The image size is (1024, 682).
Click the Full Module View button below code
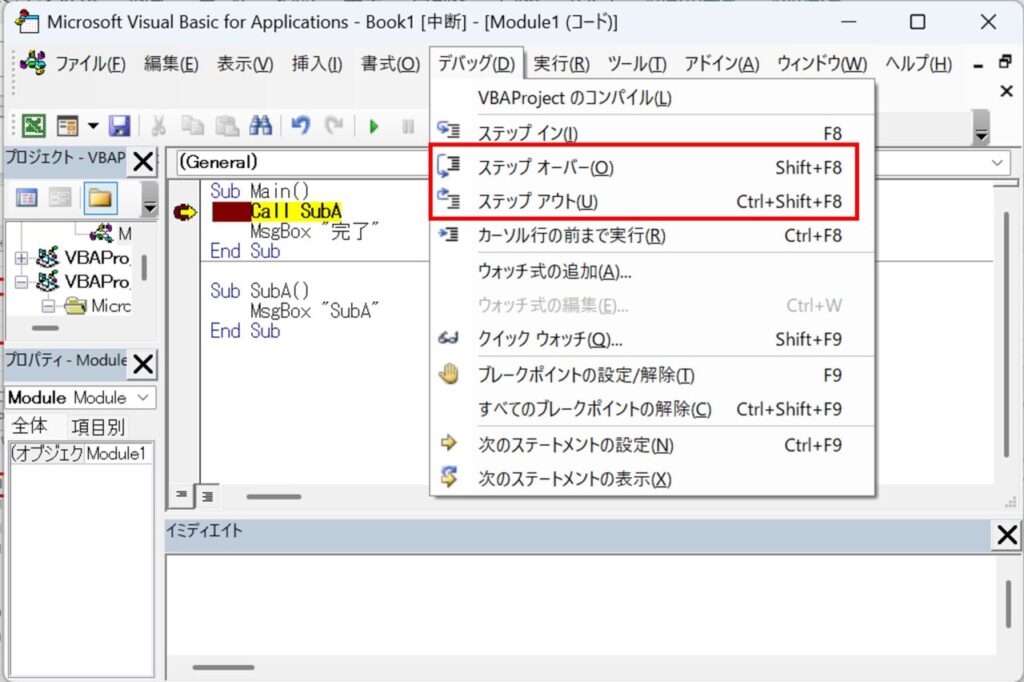coord(208,496)
